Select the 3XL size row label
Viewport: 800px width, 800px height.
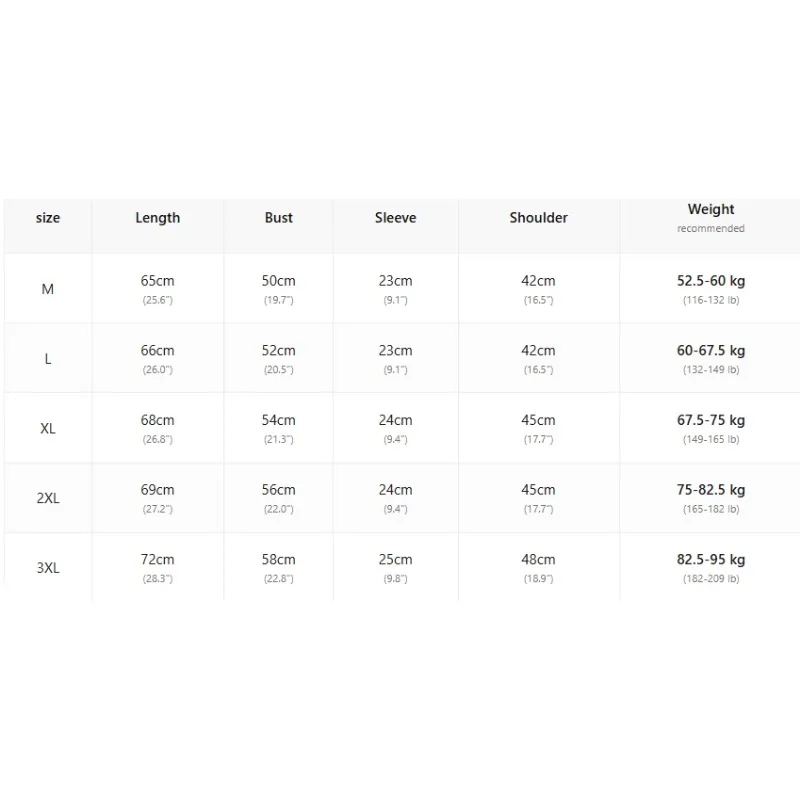click(48, 568)
